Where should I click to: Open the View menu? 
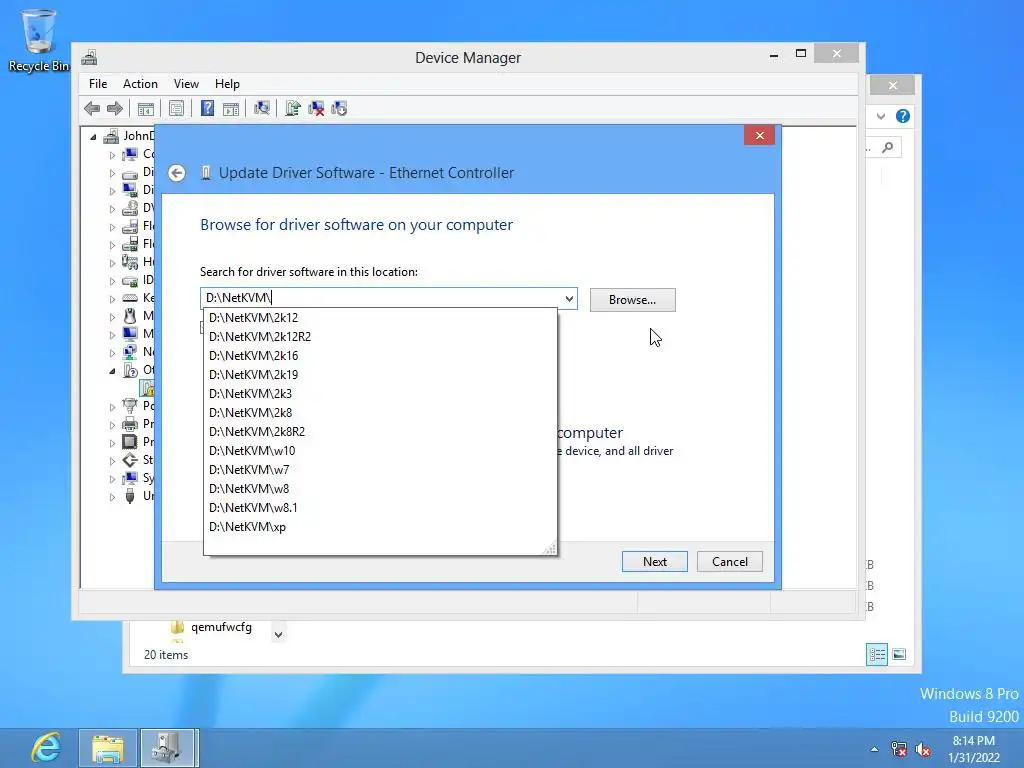pos(186,84)
